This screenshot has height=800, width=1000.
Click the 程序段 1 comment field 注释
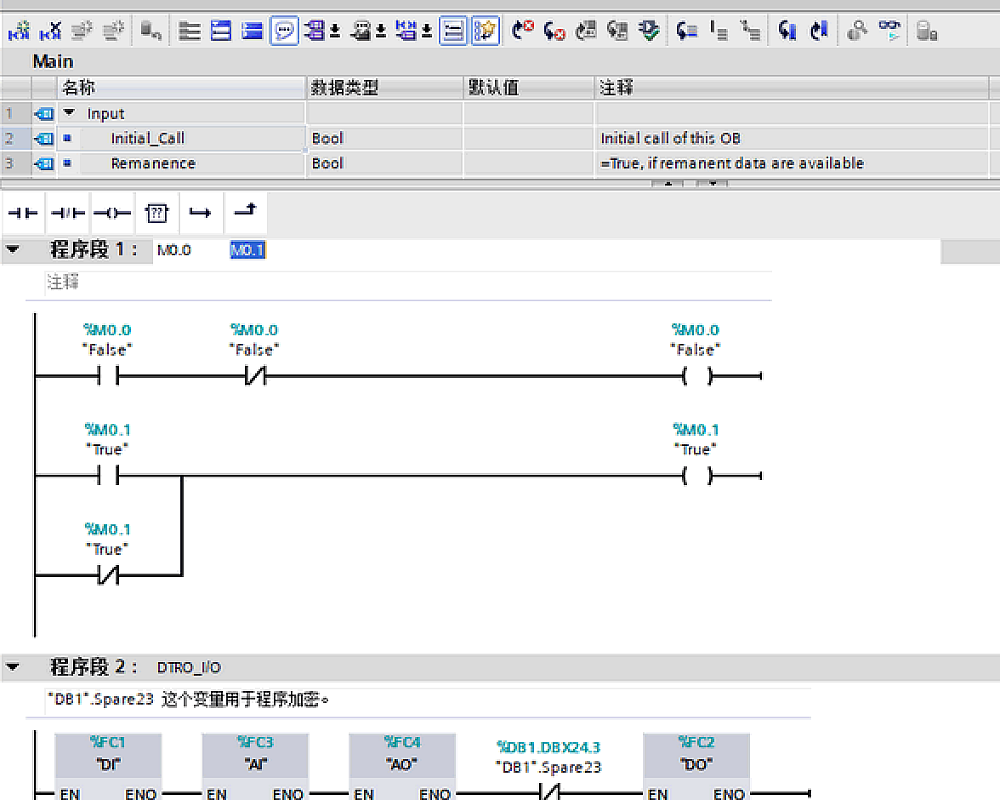coord(63,283)
